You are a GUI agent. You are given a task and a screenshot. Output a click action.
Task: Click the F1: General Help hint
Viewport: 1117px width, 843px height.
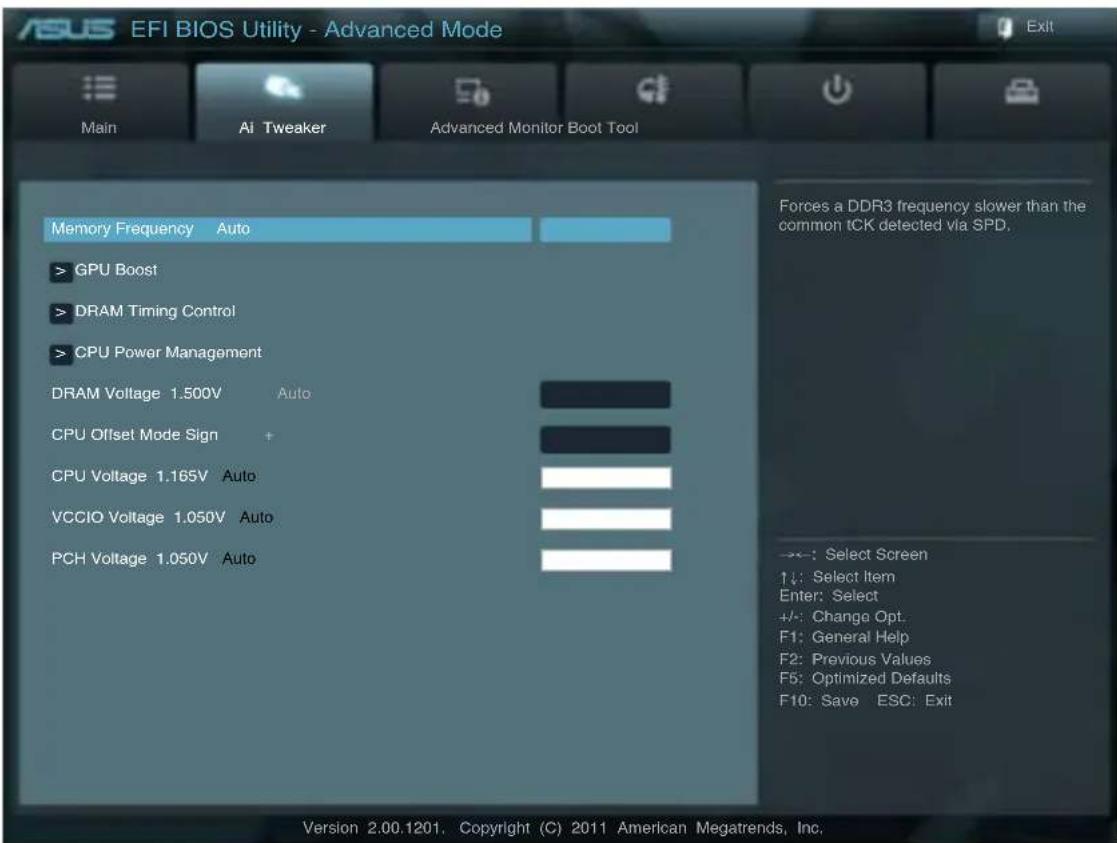[844, 637]
